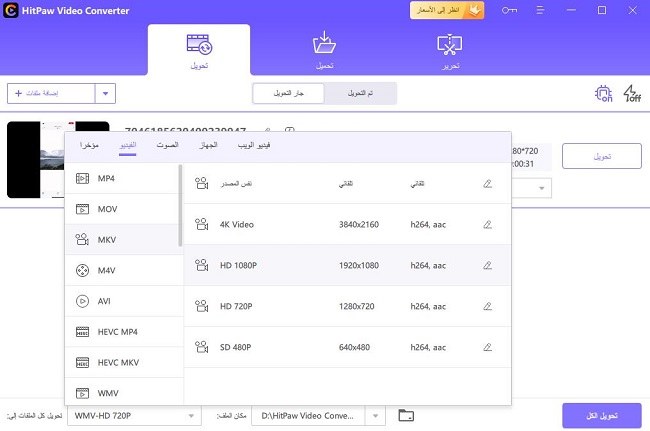Click the MKV camera icon

coord(82,240)
